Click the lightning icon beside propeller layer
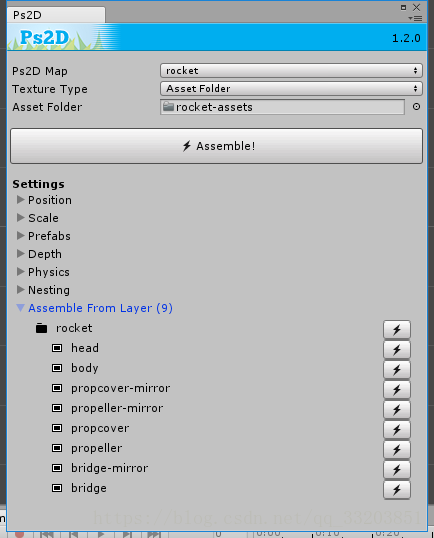Viewport: 434px width, 538px height. pos(397,449)
